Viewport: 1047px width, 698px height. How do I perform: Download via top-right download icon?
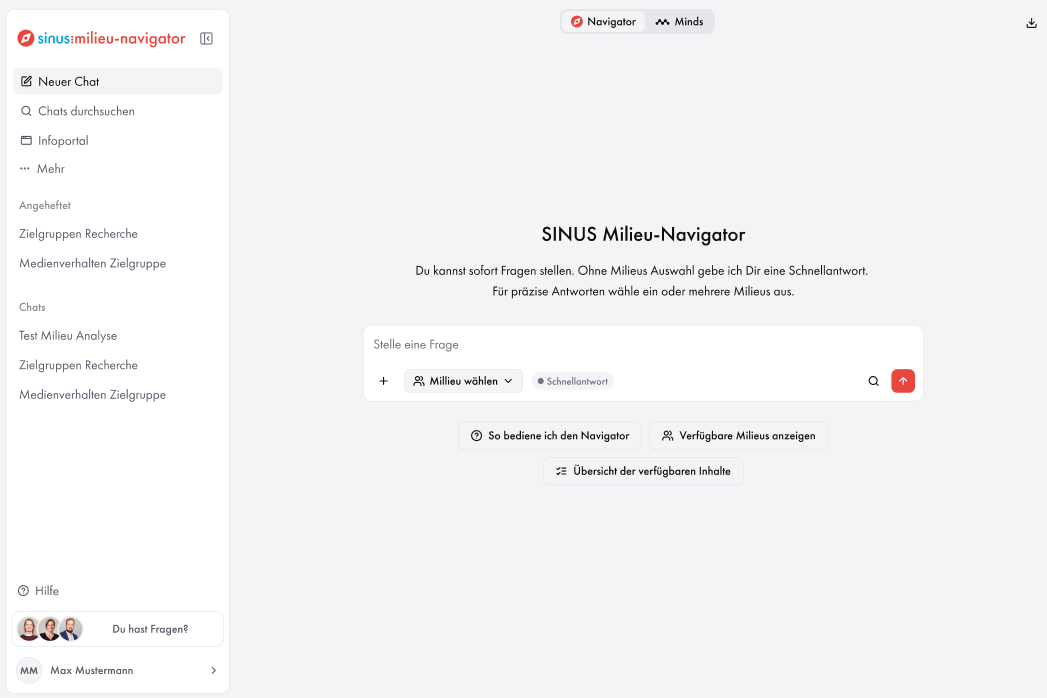pyautogui.click(x=1031, y=23)
